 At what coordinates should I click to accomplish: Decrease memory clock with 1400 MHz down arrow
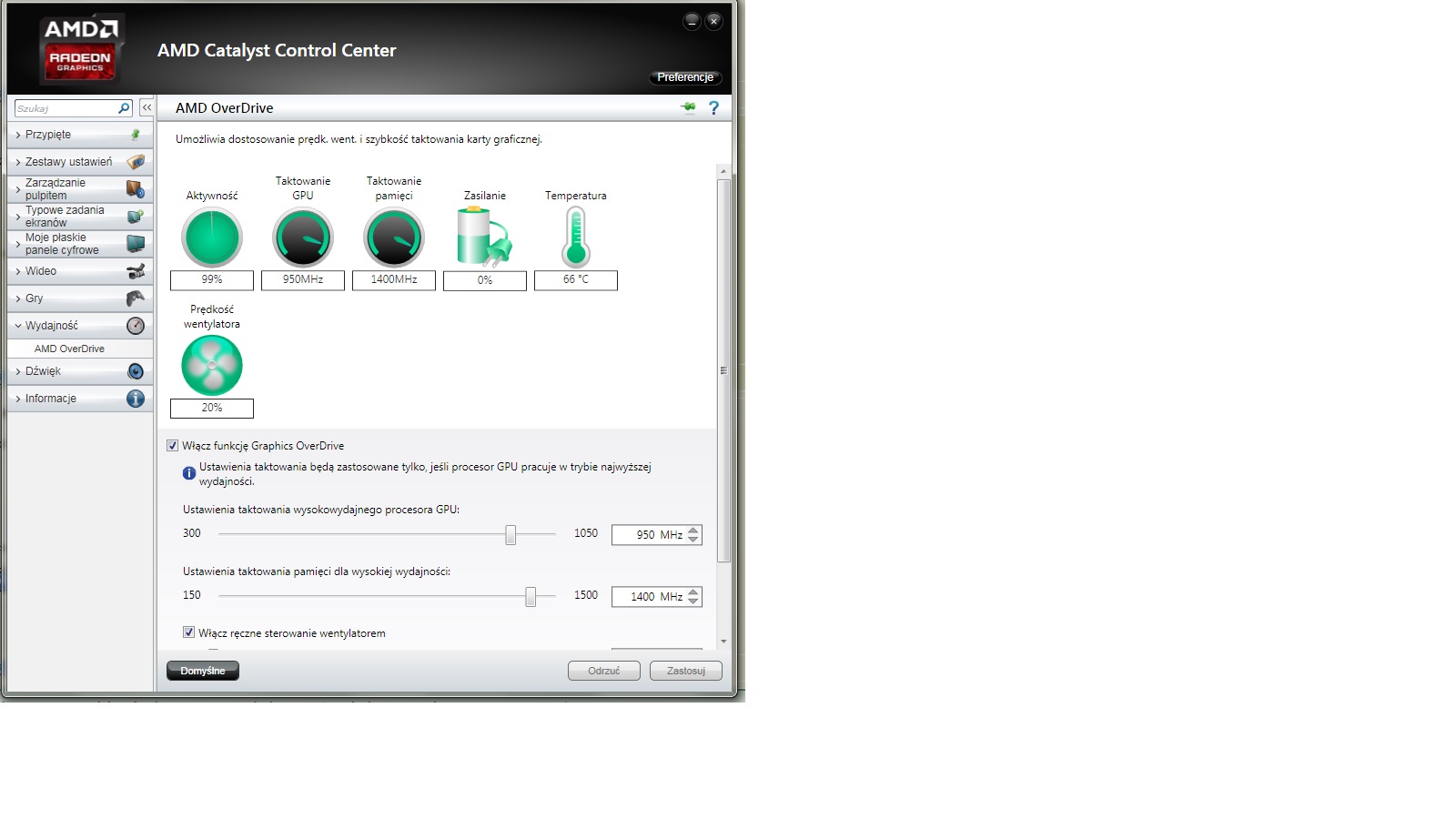693,602
